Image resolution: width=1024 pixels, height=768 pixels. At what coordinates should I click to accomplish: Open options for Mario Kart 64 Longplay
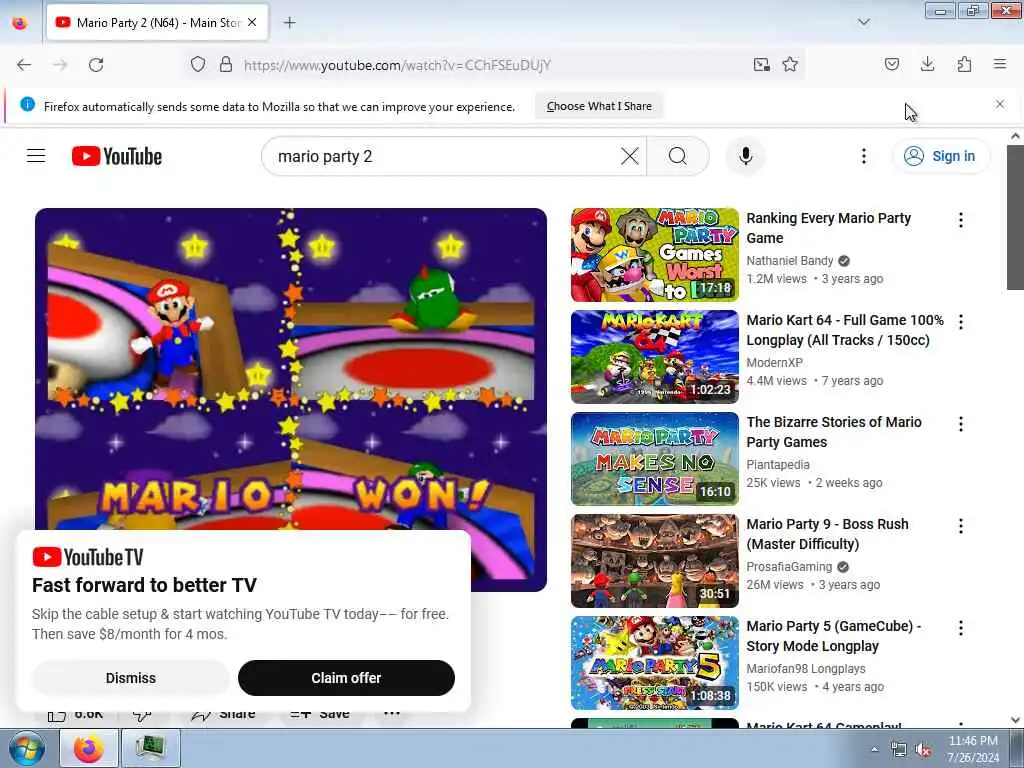pos(961,322)
